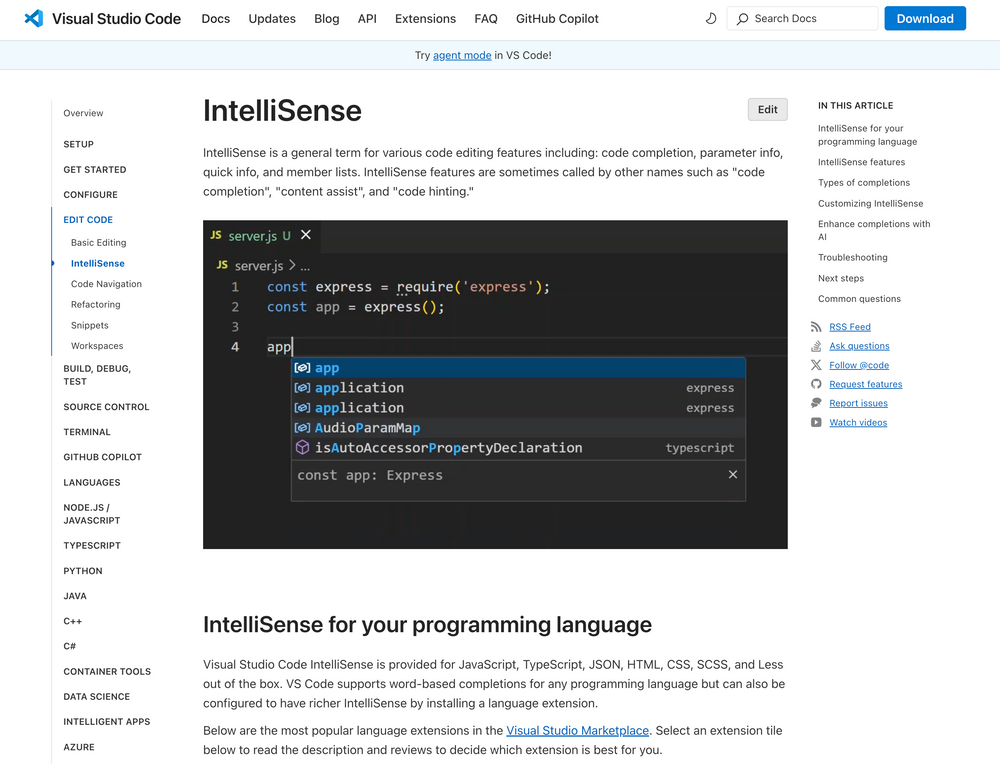Click the Report issues chat icon
Screen dimensions: 1000x764
pyautogui.click(x=816, y=403)
